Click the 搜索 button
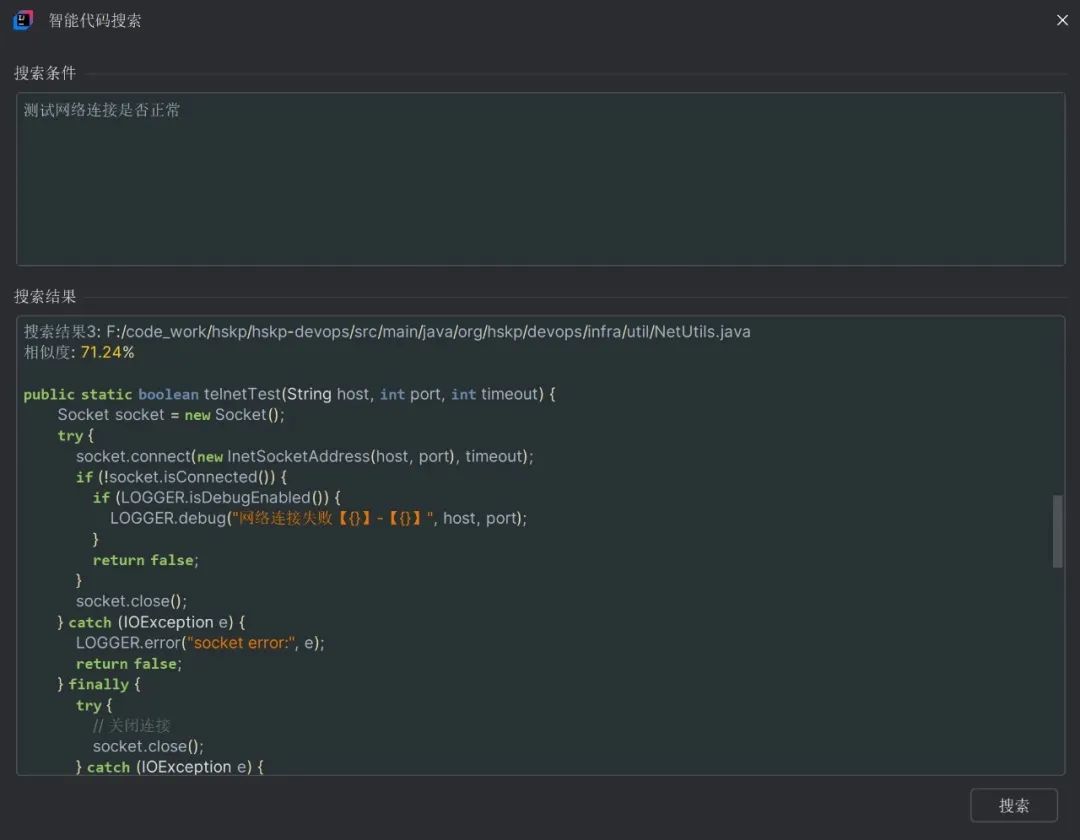The height and width of the screenshot is (840, 1080). click(1013, 805)
